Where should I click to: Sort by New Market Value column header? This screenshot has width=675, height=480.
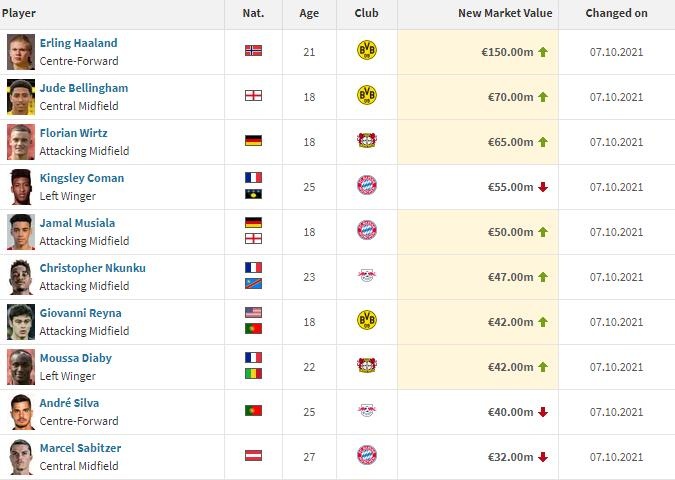505,13
